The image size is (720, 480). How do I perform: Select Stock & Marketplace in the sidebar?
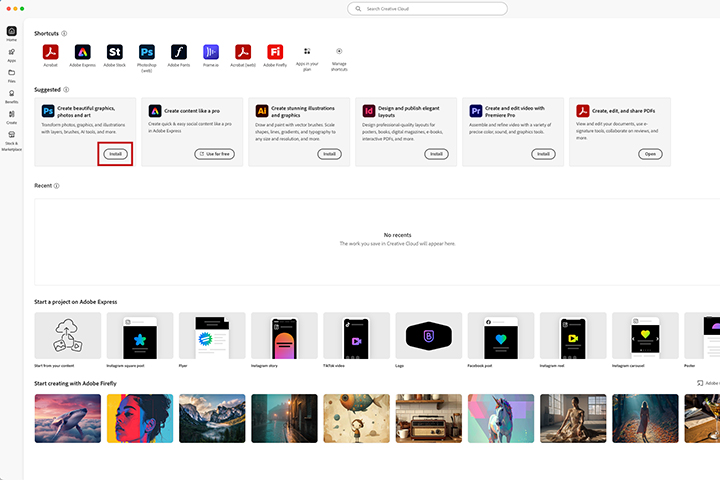click(11, 137)
